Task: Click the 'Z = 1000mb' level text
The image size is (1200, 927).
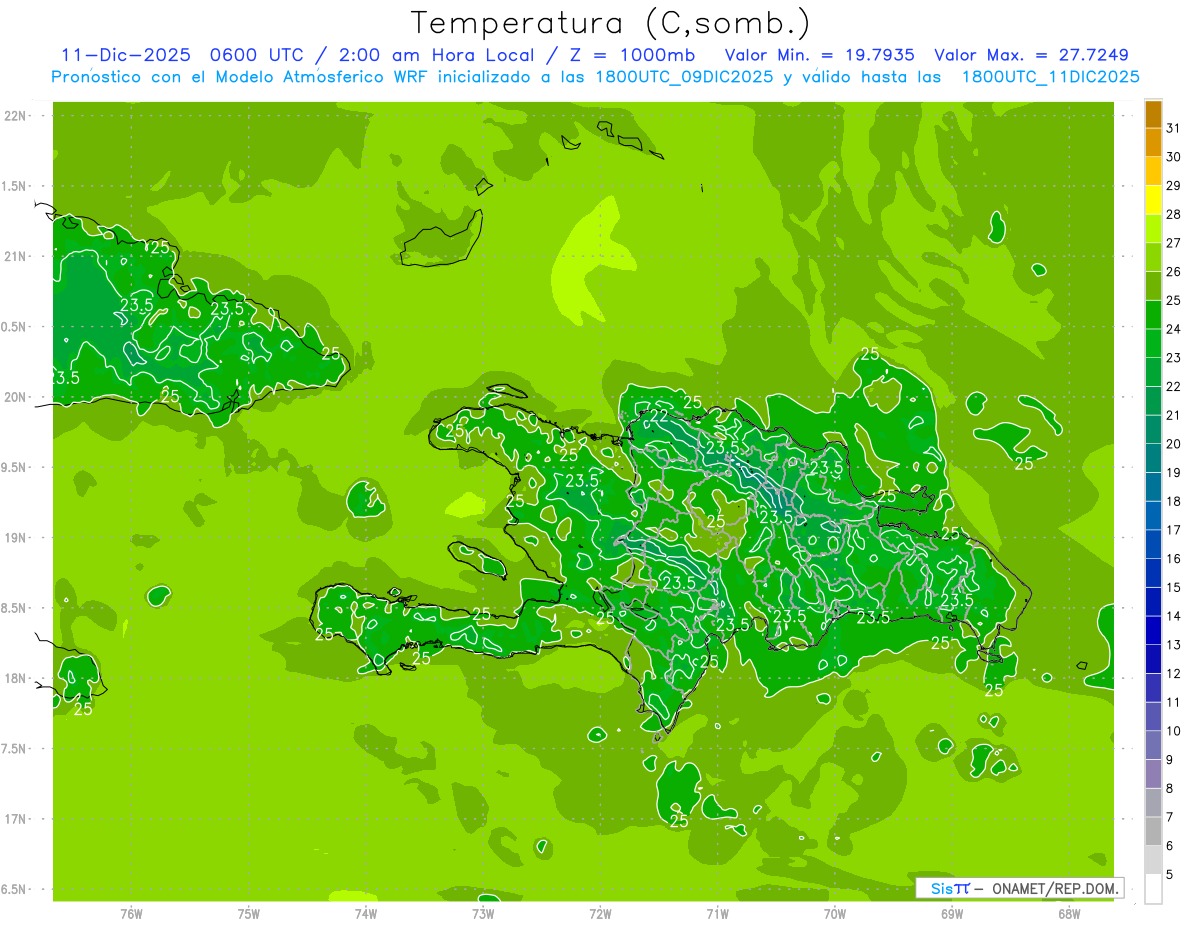Action: [x=635, y=56]
